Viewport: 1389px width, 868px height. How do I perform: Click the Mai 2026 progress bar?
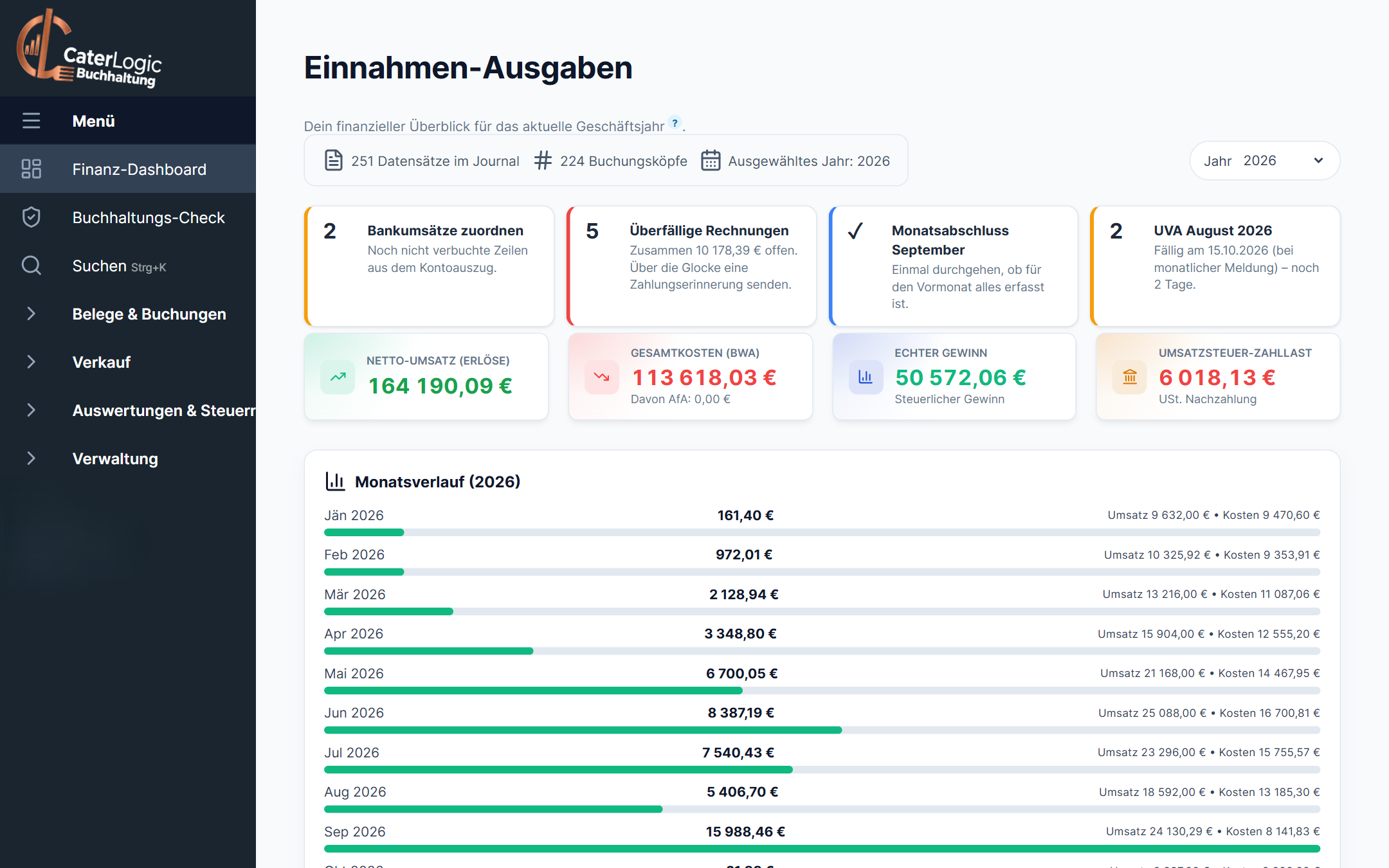pos(822,691)
